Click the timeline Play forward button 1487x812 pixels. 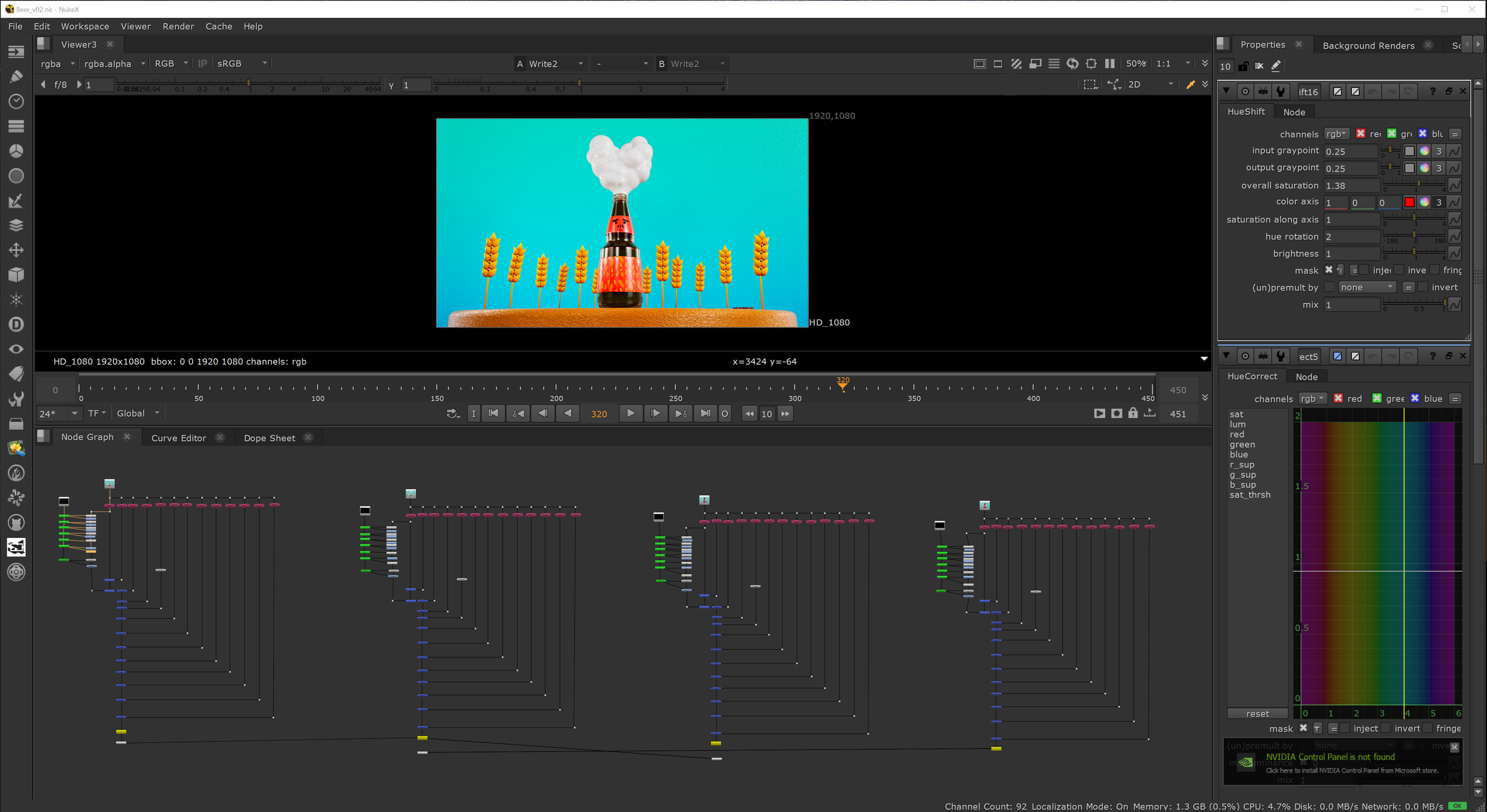click(x=630, y=413)
